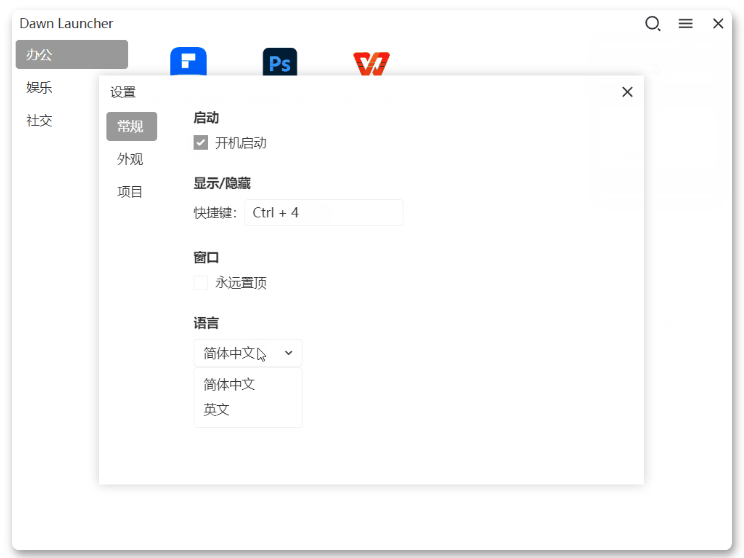Viewport: 744px width, 558px height.
Task: Click the 快捷键 field showing Ctrl + 4
Action: (x=323, y=213)
